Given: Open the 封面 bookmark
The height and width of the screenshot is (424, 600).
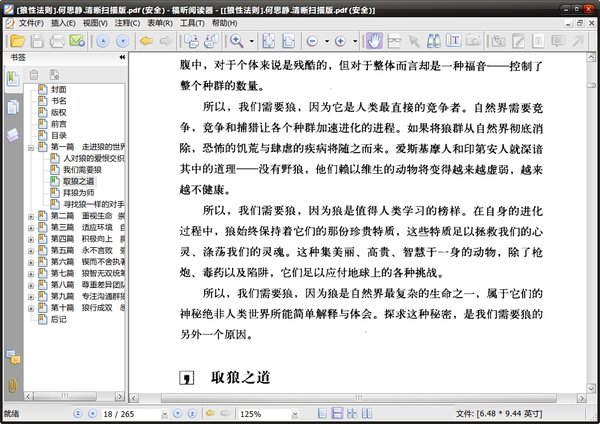Looking at the screenshot, I should click(59, 90).
